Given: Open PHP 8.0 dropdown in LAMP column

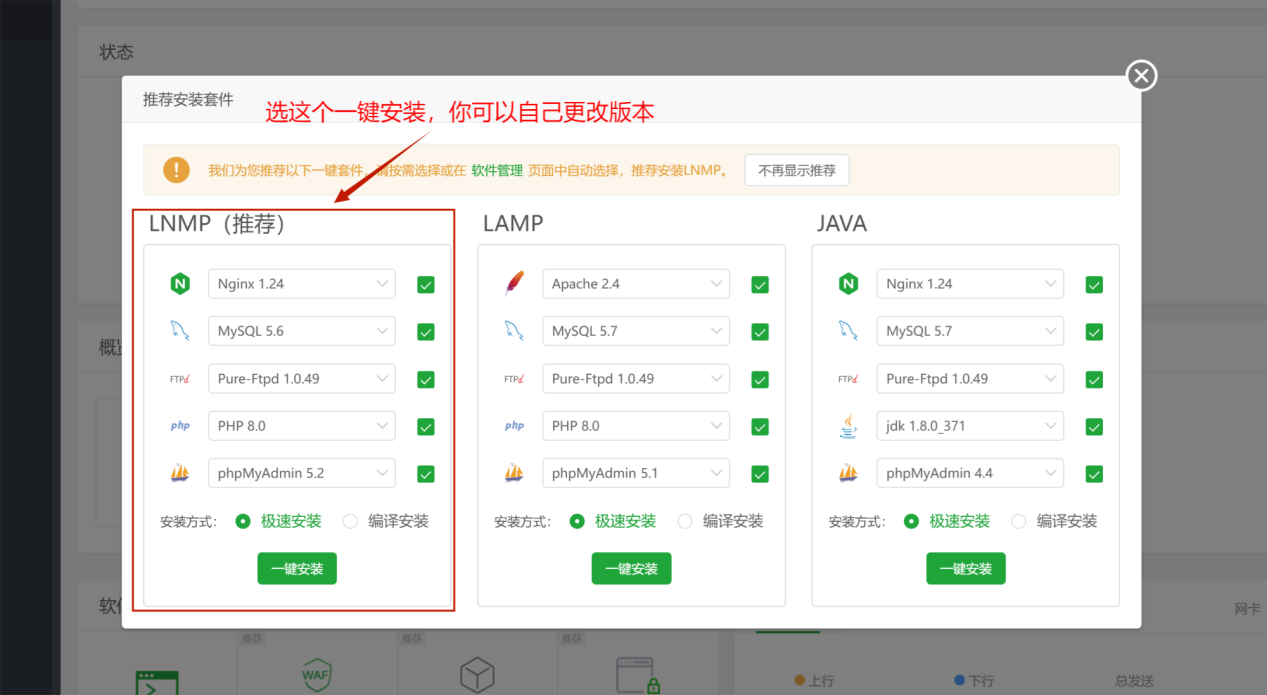Looking at the screenshot, I should coord(636,426).
